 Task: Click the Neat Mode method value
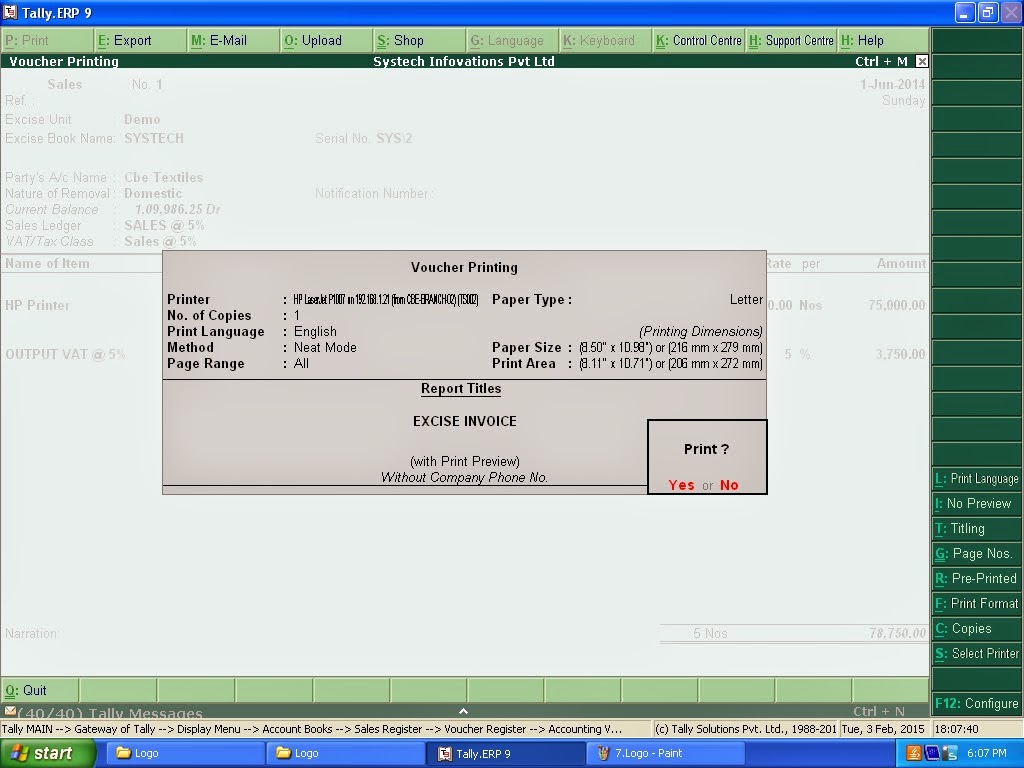(325, 347)
